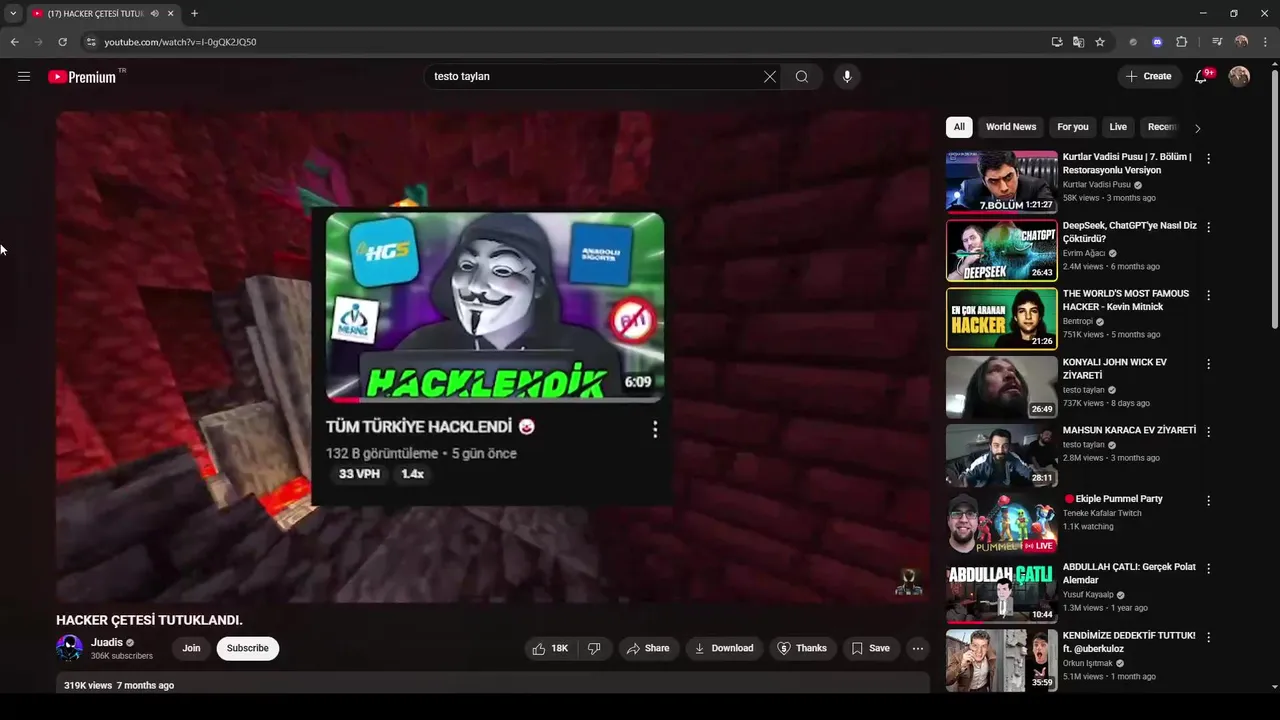The height and width of the screenshot is (720, 1280).
Task: Click the Create button
Action: tap(1149, 76)
